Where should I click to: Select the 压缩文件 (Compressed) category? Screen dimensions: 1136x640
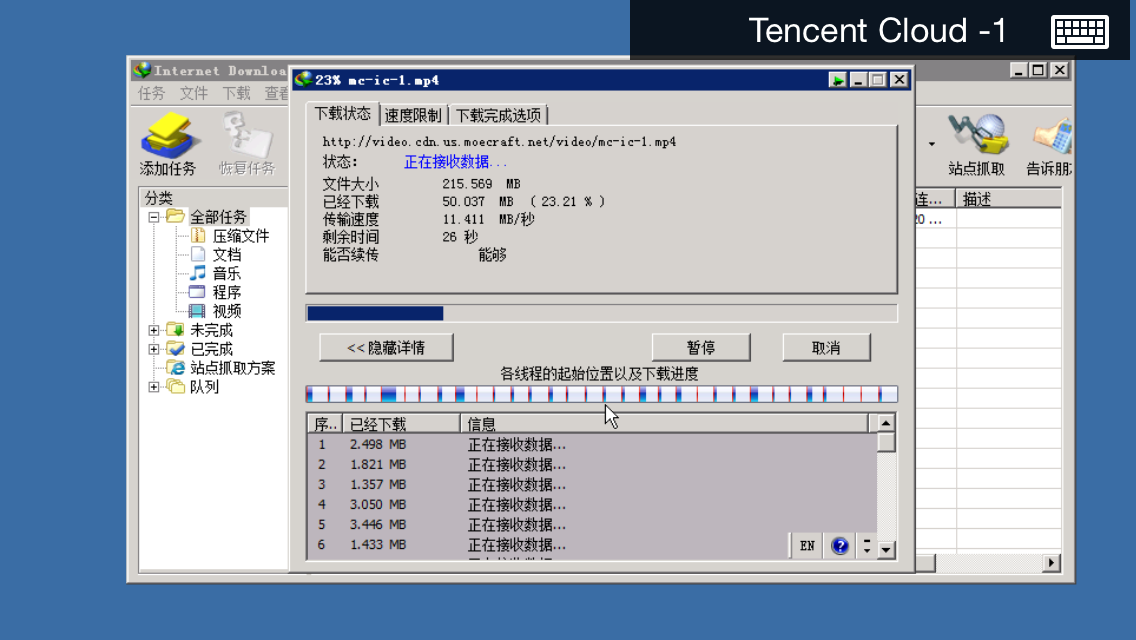[x=240, y=236]
